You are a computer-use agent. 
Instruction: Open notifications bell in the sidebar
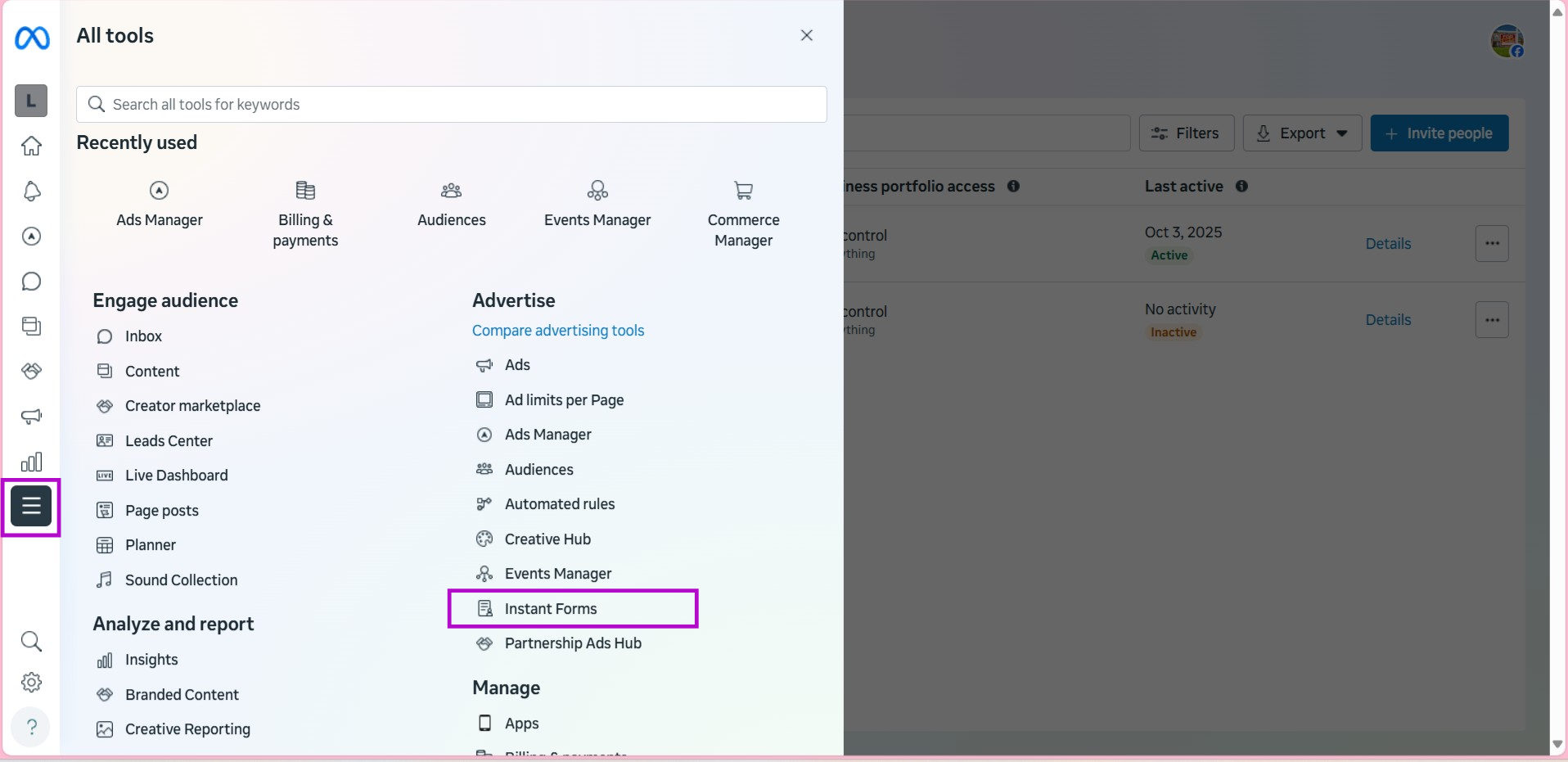(31, 192)
